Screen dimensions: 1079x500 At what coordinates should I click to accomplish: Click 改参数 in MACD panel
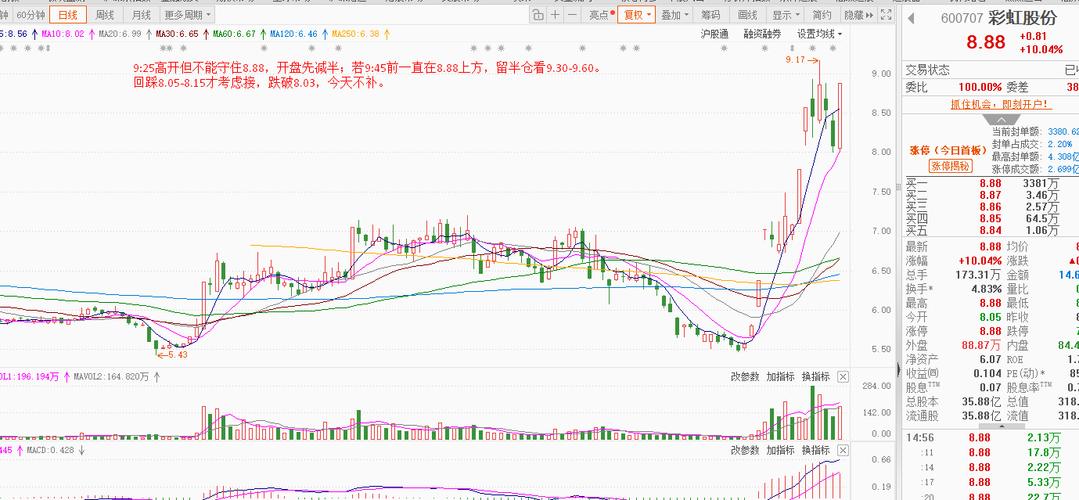tap(745, 450)
